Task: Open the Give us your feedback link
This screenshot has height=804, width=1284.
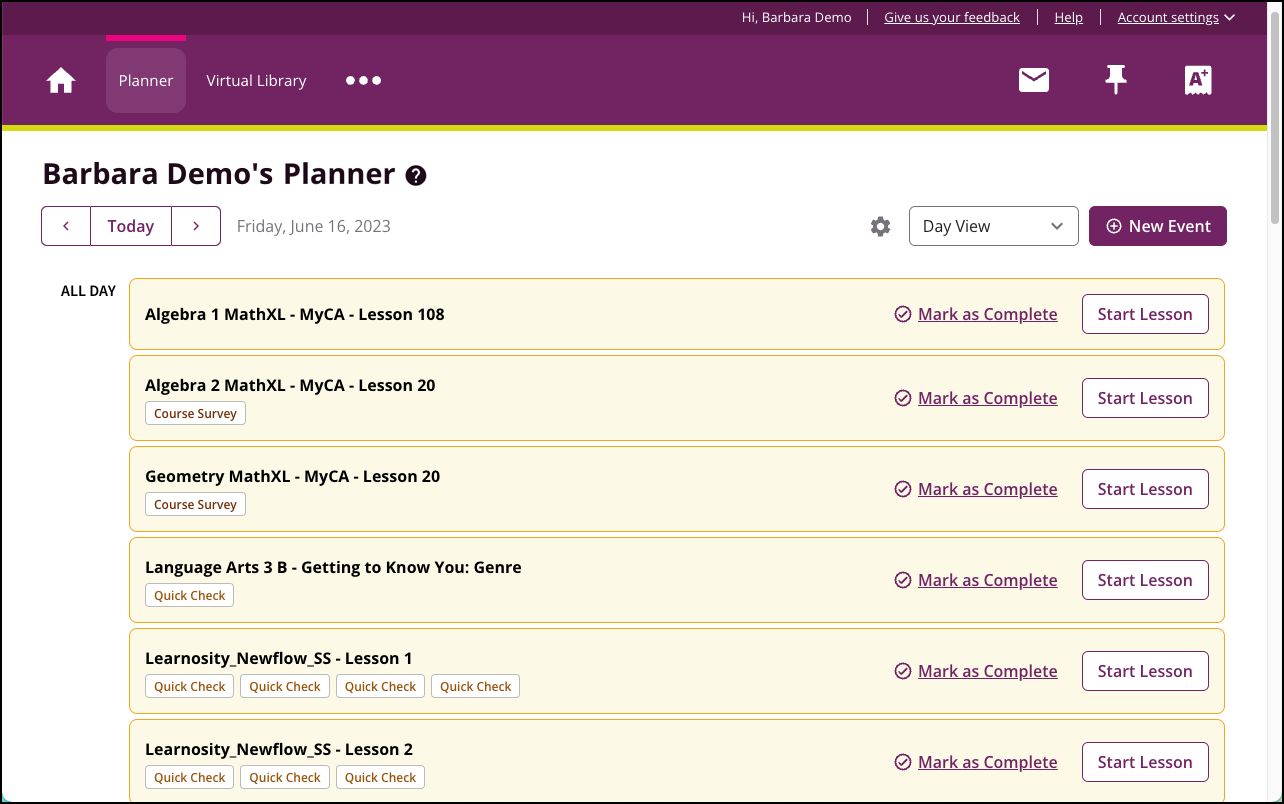Action: 951,17
